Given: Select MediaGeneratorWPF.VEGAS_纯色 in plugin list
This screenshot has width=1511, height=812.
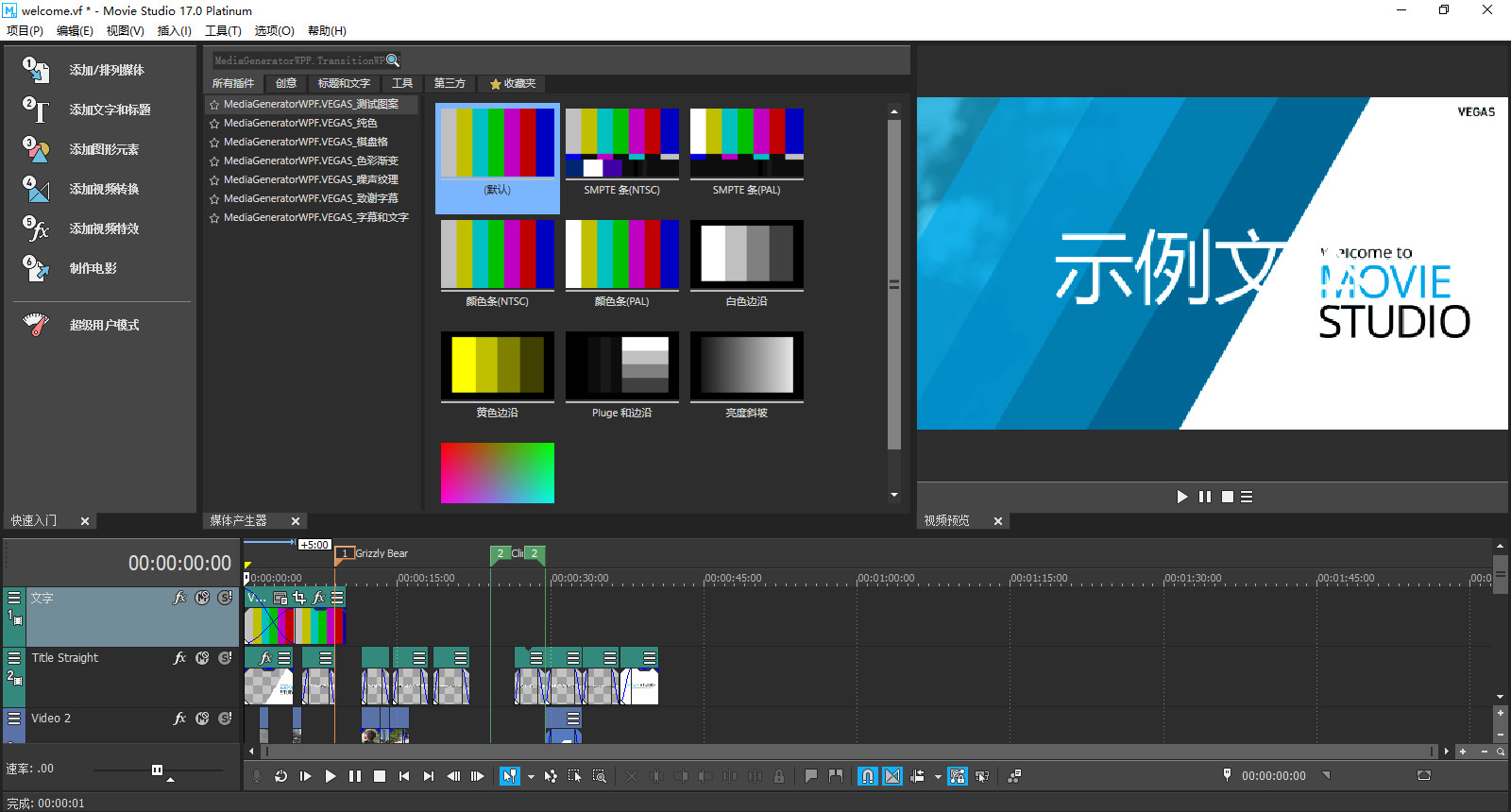Looking at the screenshot, I should (312, 123).
